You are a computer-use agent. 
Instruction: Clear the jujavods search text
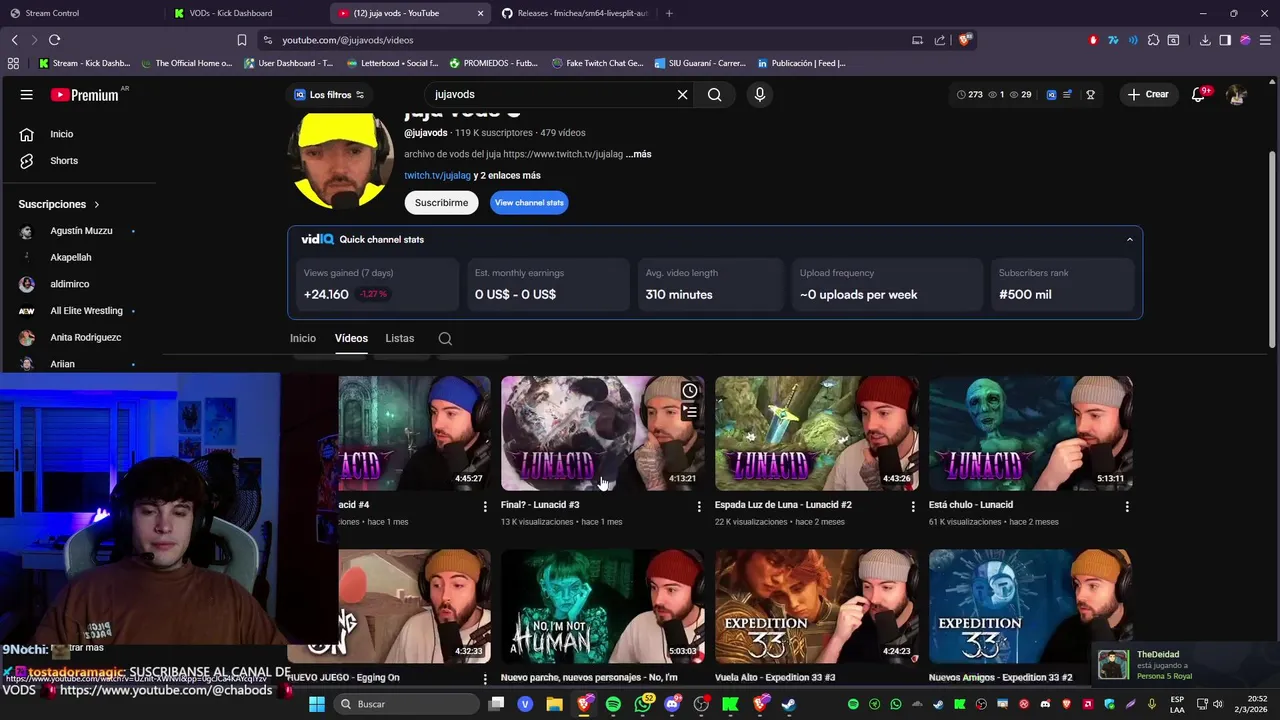[682, 94]
